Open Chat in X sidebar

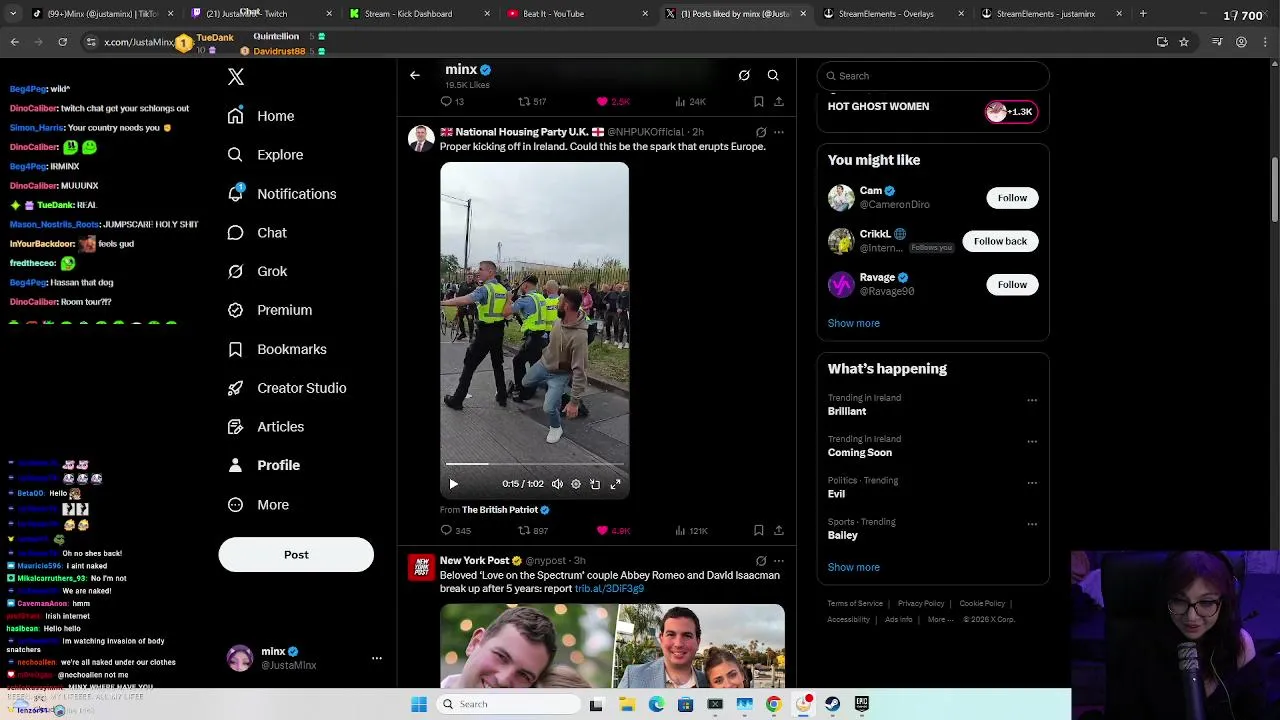click(257, 233)
